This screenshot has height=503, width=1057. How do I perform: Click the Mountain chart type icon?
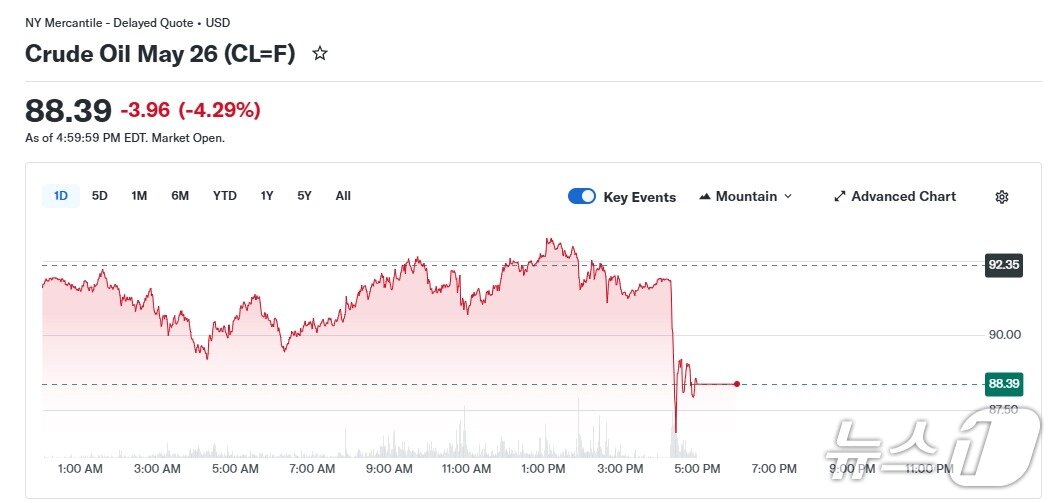click(x=705, y=197)
